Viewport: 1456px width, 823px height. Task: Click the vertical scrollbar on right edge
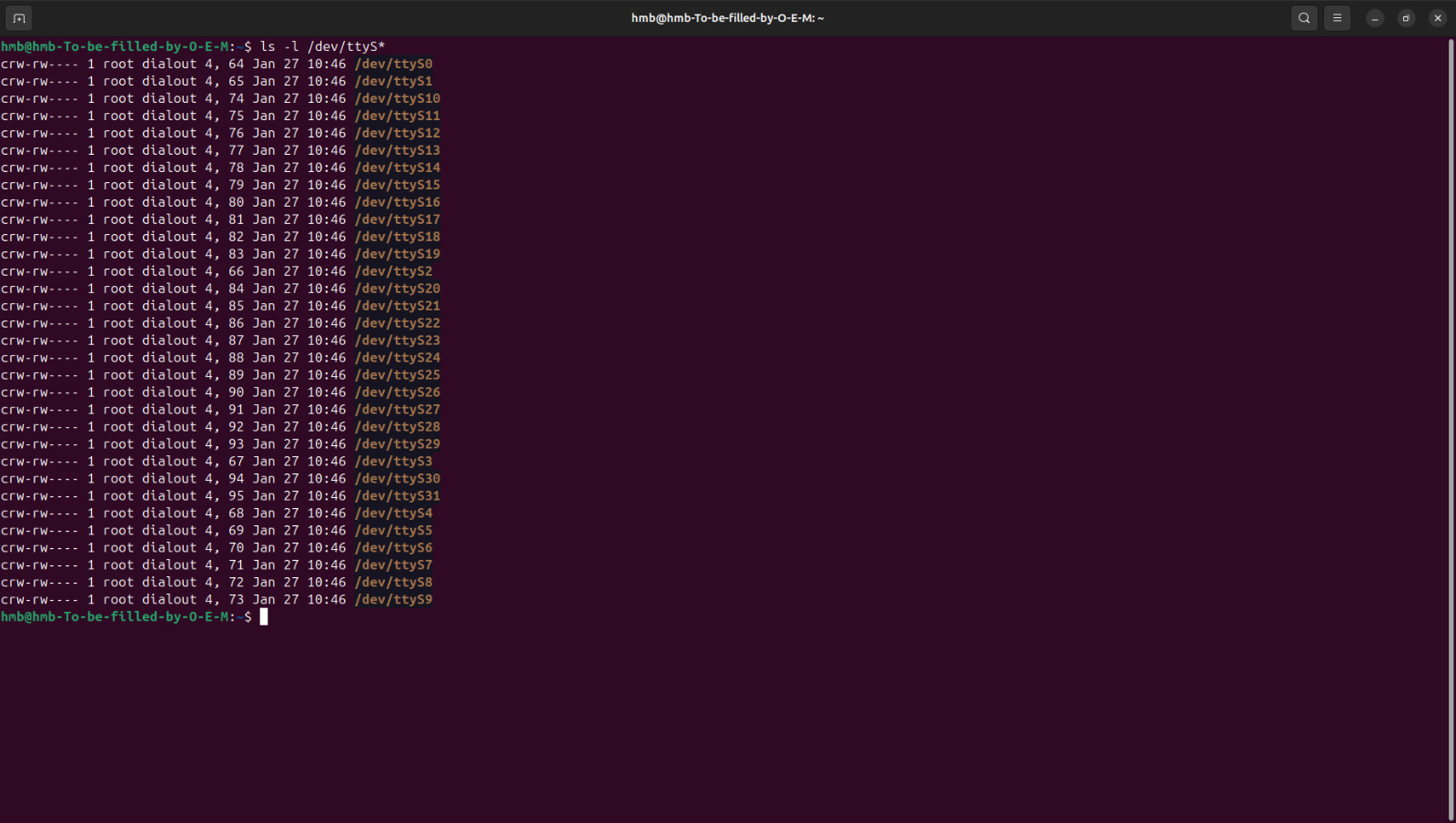pyautogui.click(x=1451, y=428)
